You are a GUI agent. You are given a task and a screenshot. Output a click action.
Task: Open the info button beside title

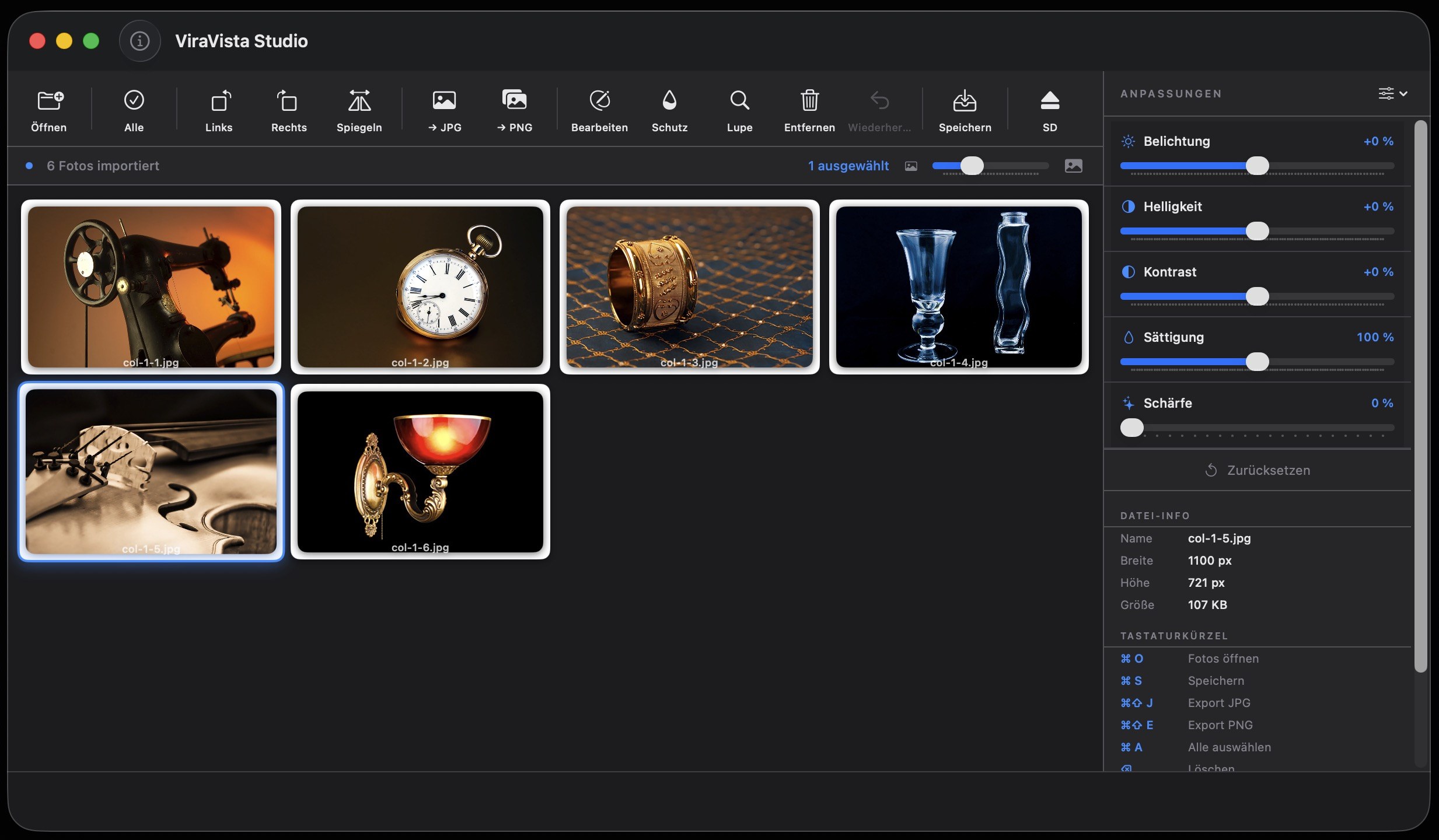pos(139,41)
